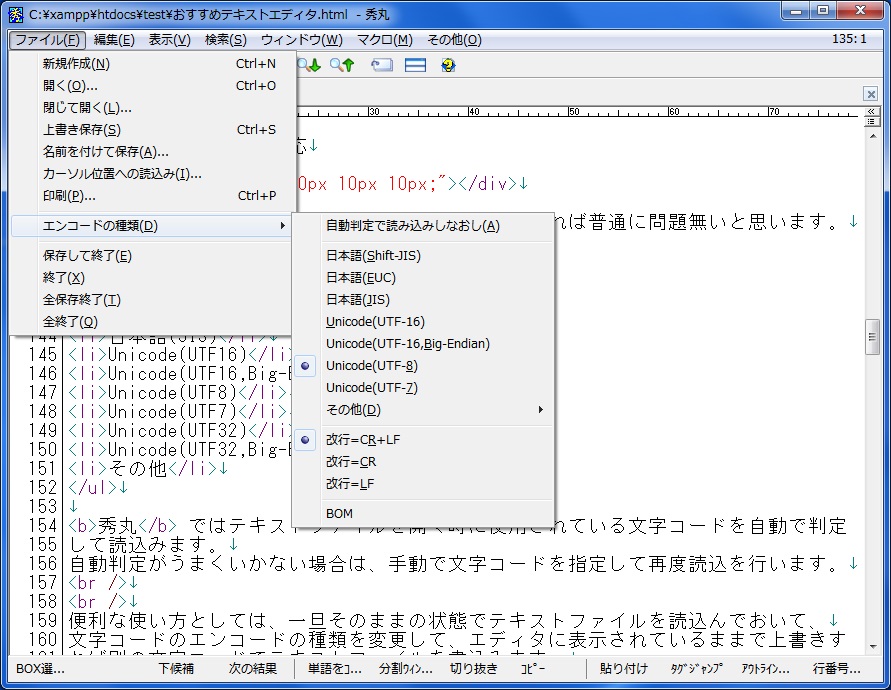Image resolution: width=891 pixels, height=690 pixels.
Task: Open help via the question mark toolbar icon
Action: coord(448,65)
